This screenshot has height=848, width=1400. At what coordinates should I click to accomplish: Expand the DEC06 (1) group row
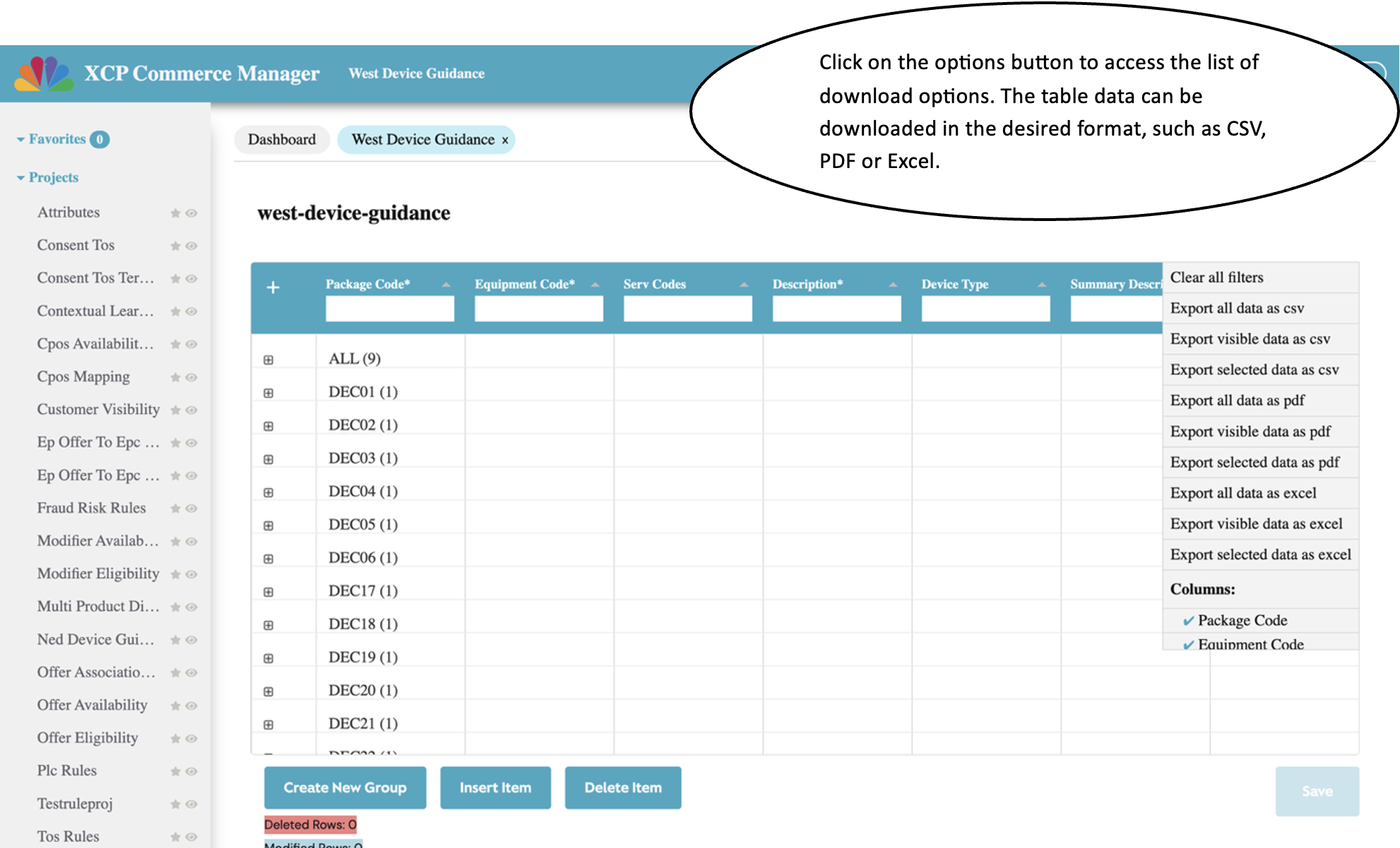click(268, 559)
